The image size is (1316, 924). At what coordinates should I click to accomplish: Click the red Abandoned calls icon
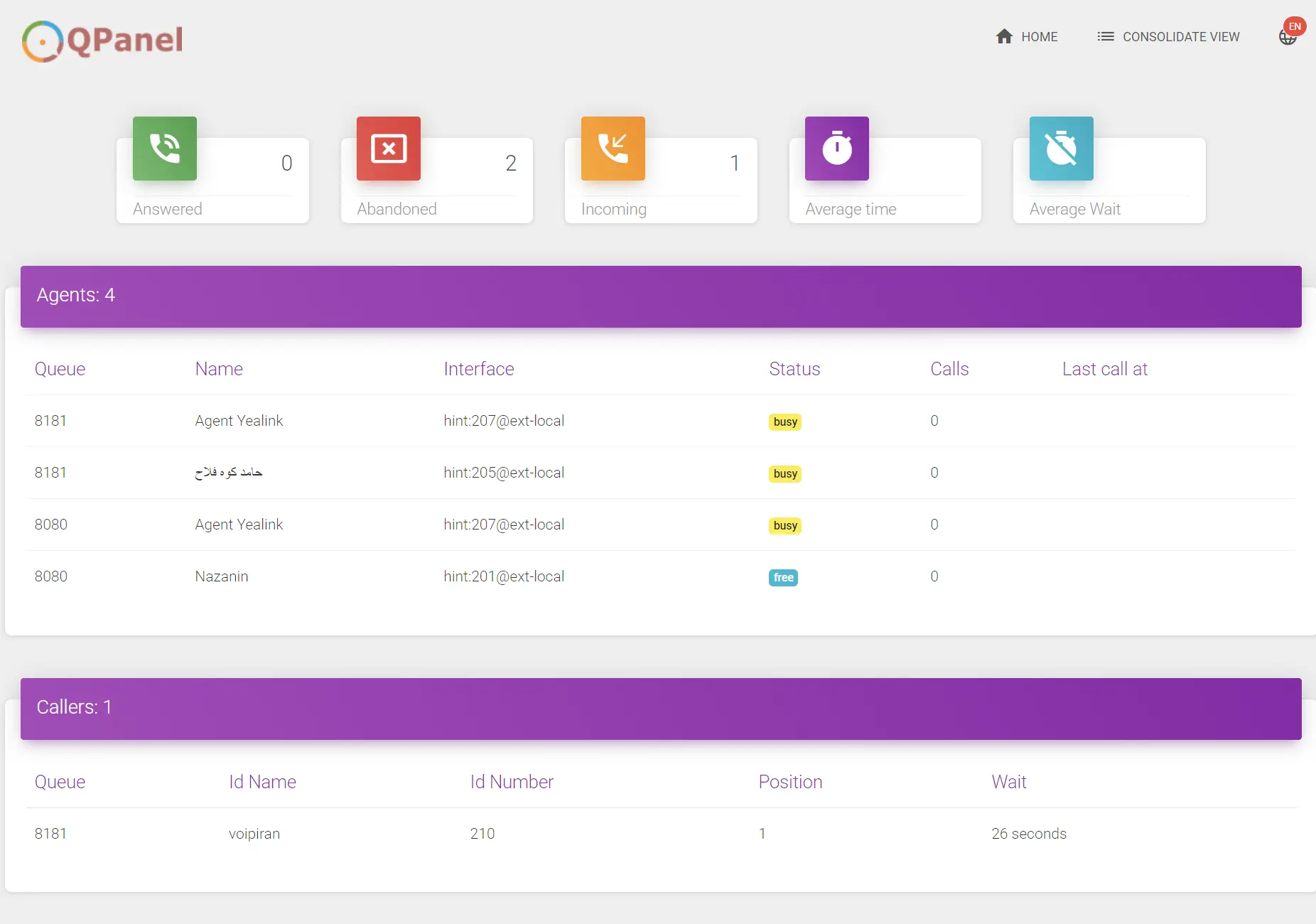pos(389,149)
